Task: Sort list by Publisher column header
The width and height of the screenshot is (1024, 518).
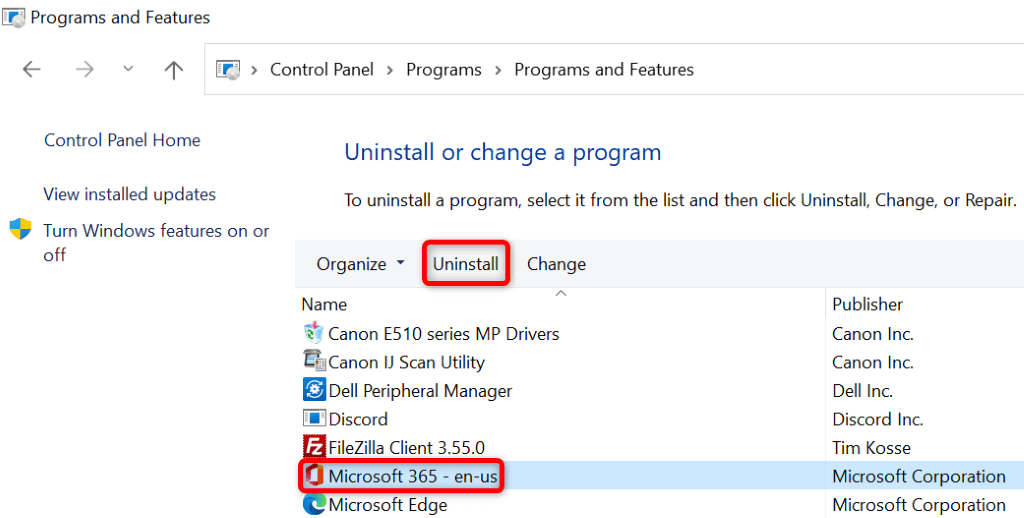Action: click(867, 304)
